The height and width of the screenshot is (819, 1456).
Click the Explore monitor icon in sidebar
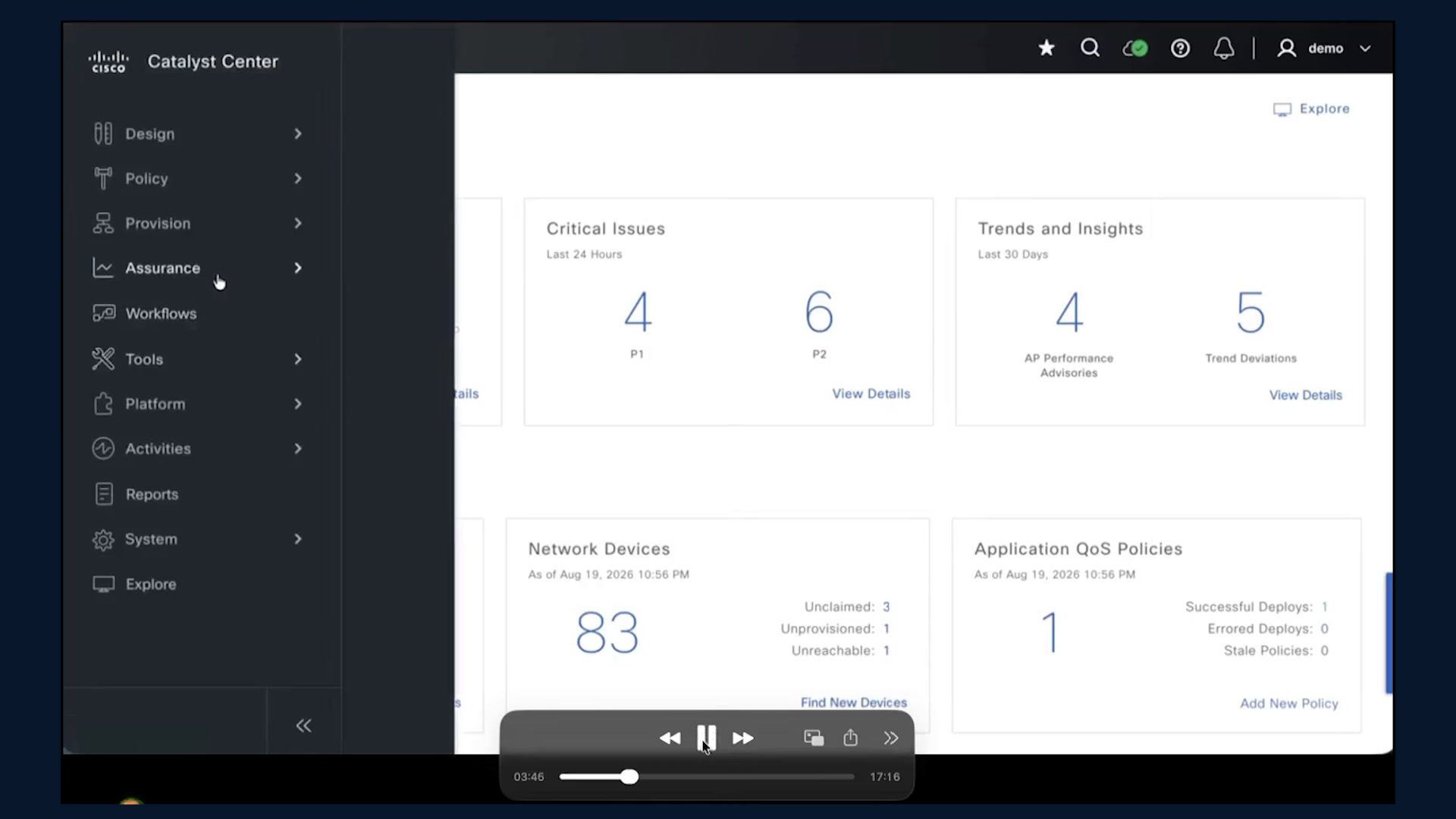pyautogui.click(x=103, y=584)
